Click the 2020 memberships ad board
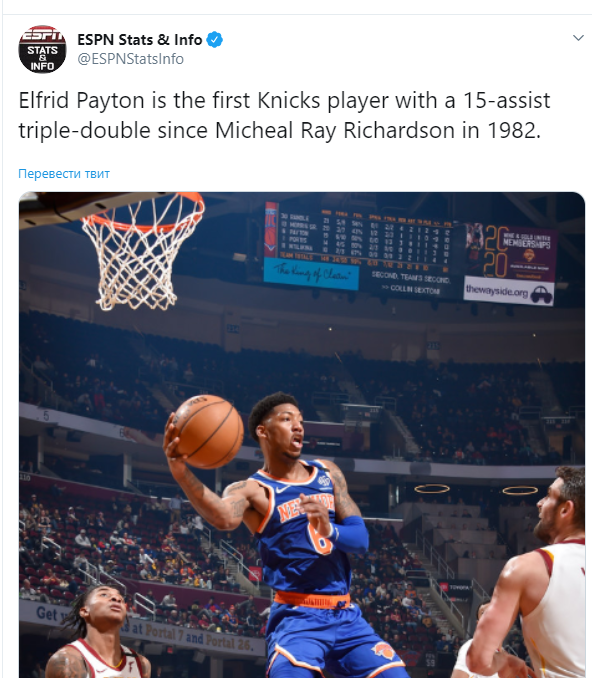Viewport: 592px width, 678px height. 510,251
